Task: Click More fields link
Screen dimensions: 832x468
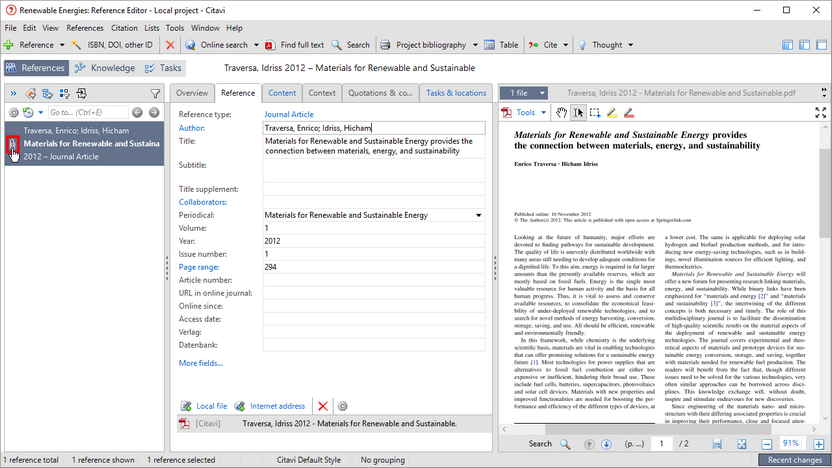Action: point(201,363)
